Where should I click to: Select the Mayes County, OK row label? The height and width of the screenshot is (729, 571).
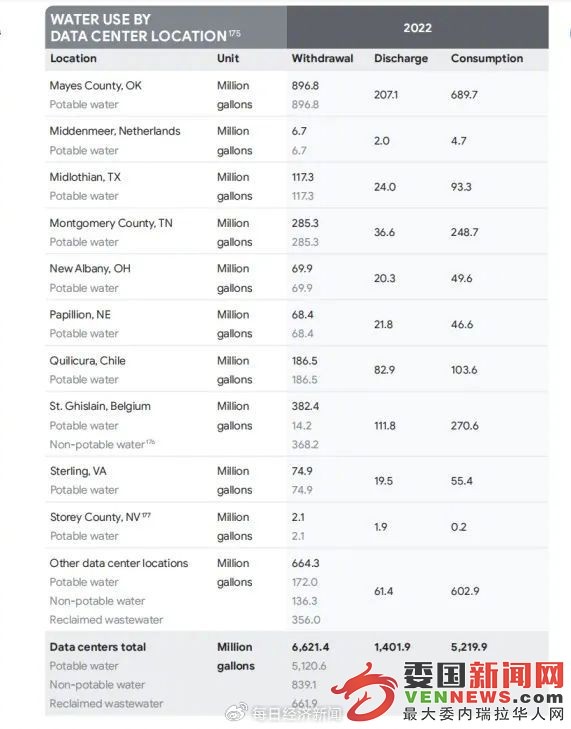coord(95,86)
